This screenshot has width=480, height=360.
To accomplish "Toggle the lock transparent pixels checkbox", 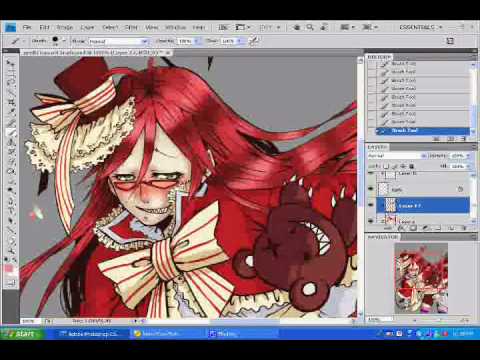I will point(386,166).
